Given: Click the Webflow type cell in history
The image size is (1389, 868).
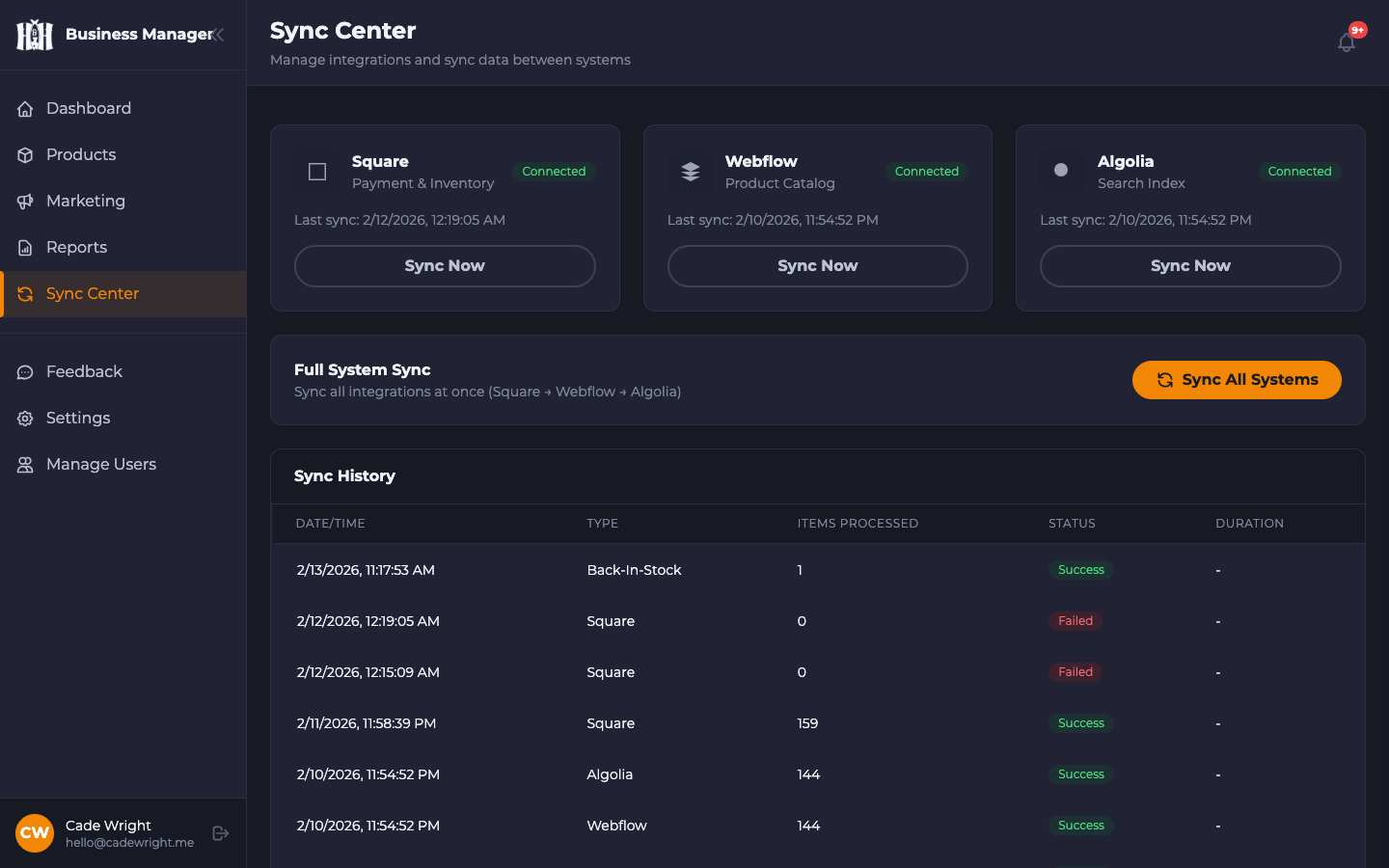Looking at the screenshot, I should 617,826.
